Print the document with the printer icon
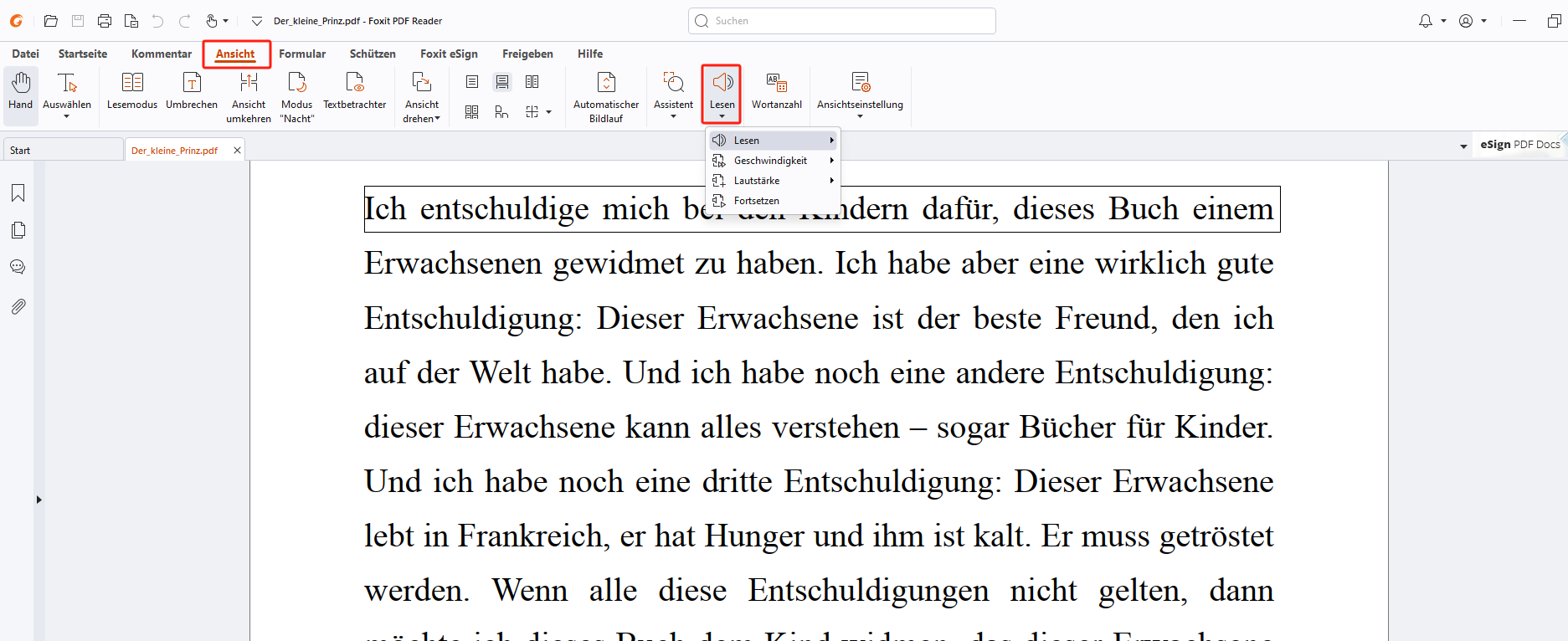Image resolution: width=1568 pixels, height=641 pixels. point(105,21)
